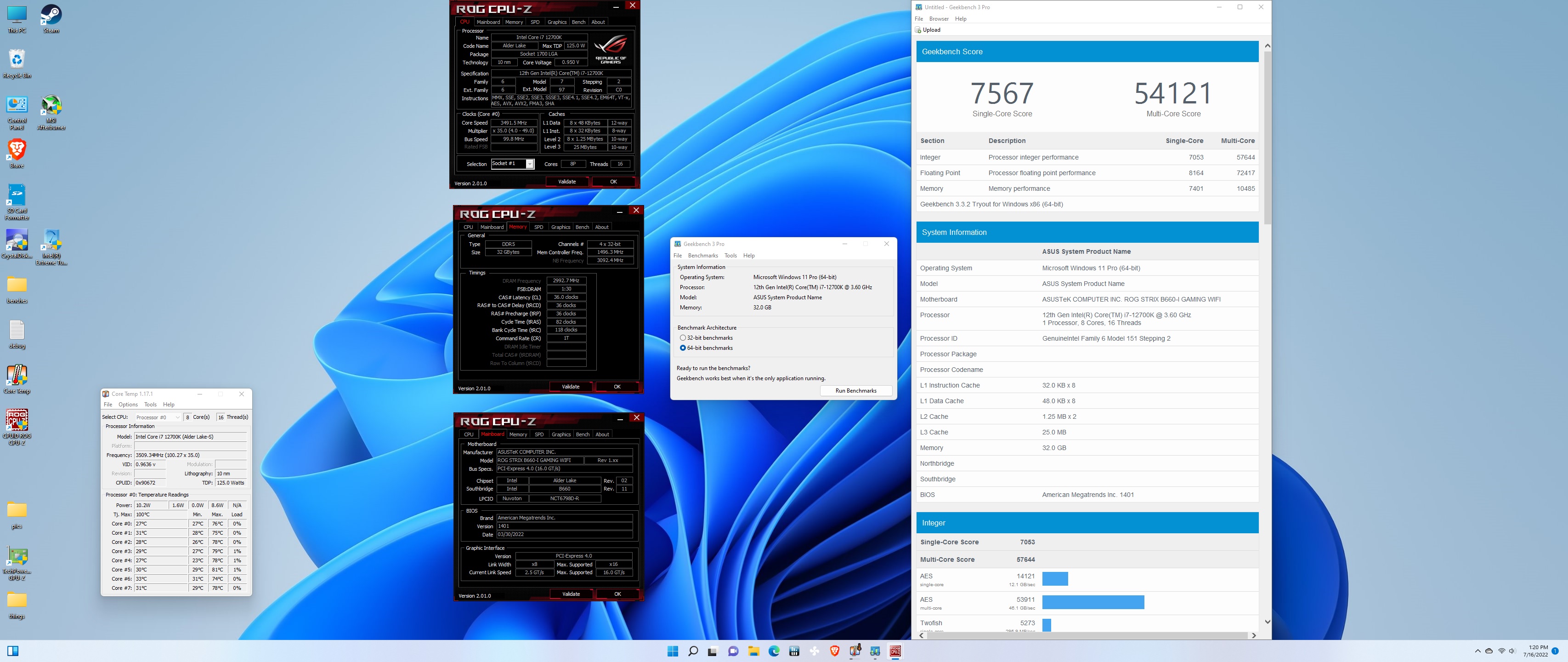This screenshot has width=1568, height=662.
Task: Click the Single-Core Score 7567
Action: pos(1002,93)
